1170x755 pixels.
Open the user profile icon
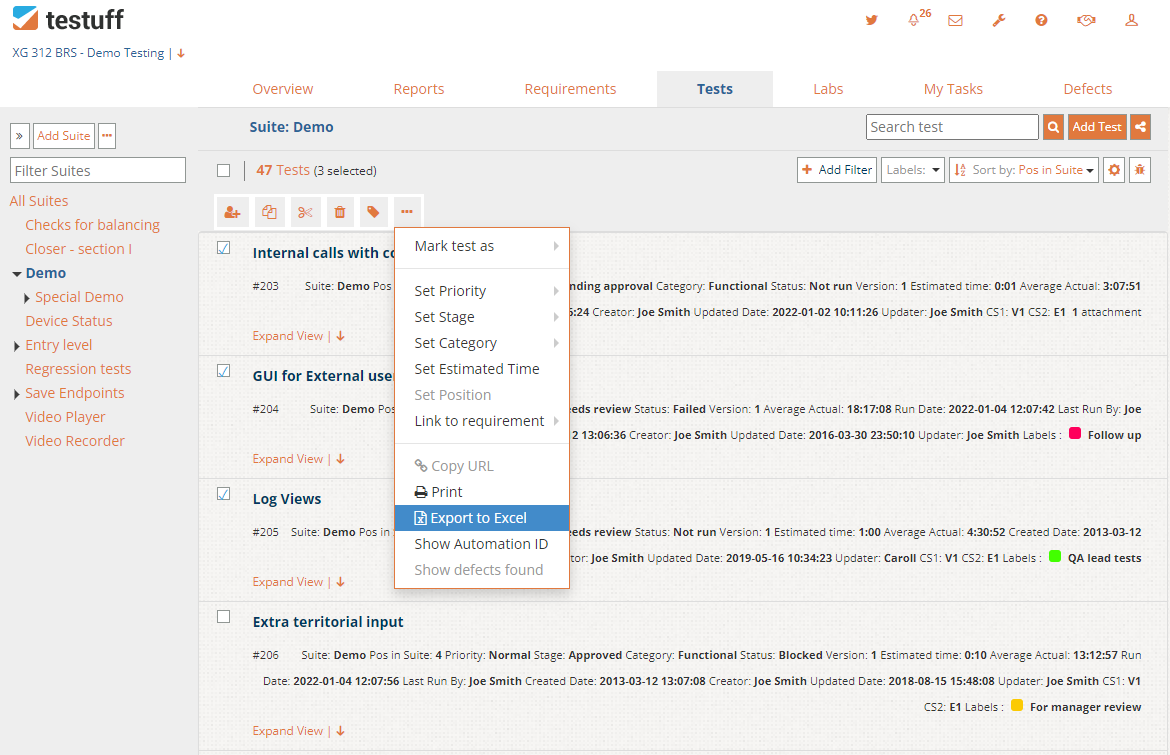(x=1131, y=20)
